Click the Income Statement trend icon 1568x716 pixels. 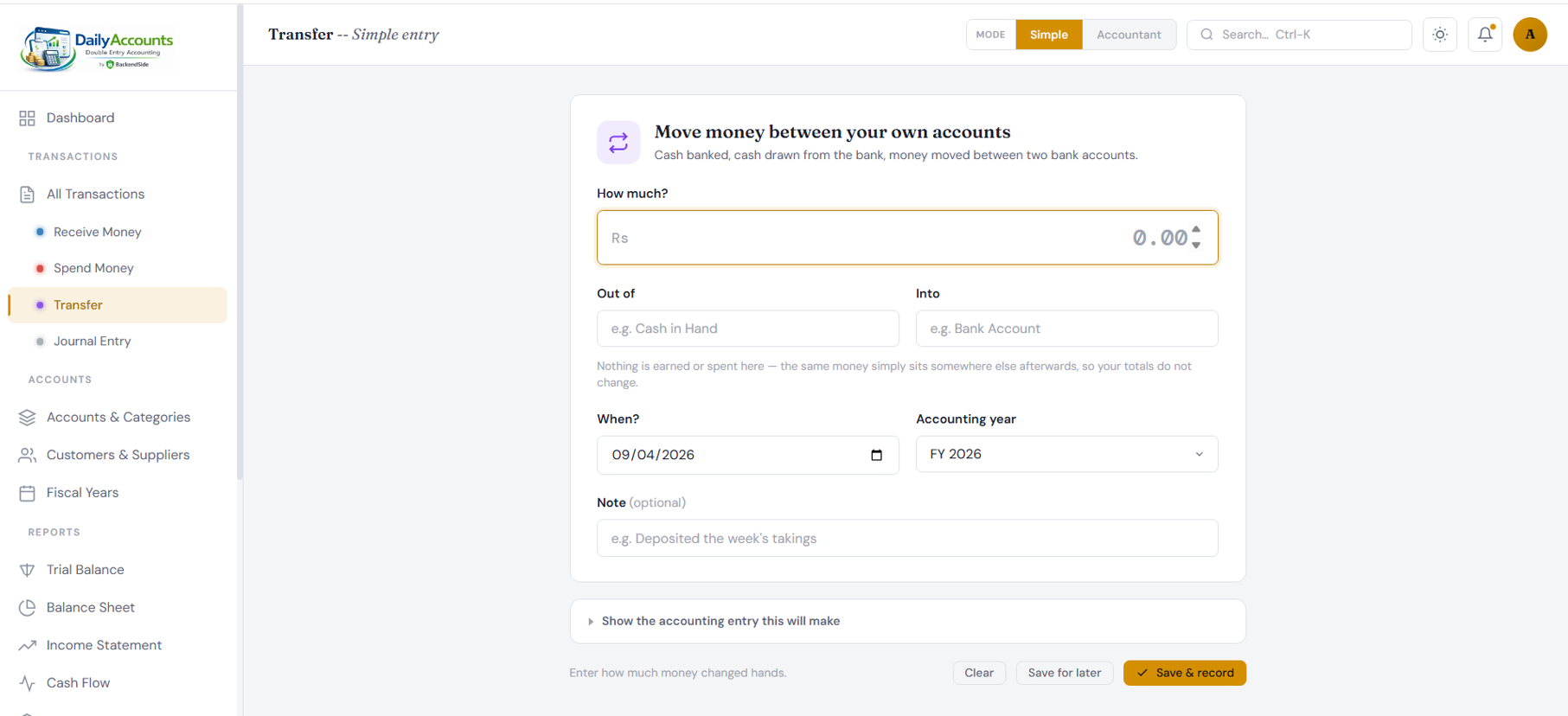coord(27,645)
